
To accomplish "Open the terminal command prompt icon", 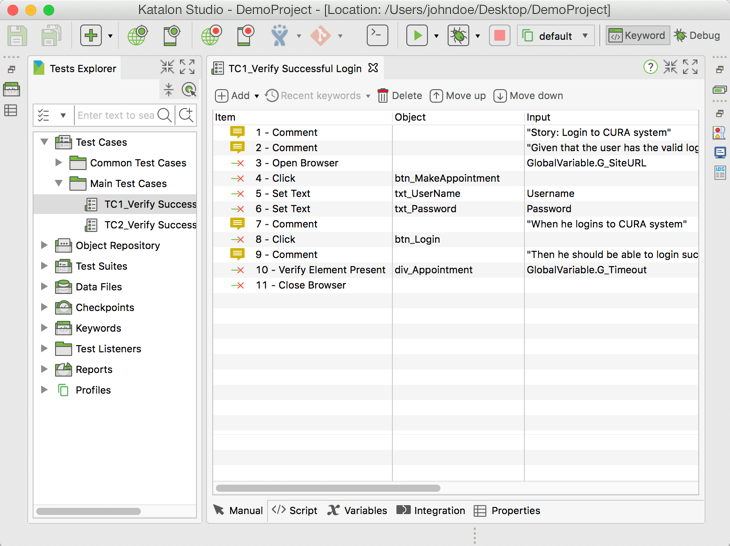I will 377,36.
